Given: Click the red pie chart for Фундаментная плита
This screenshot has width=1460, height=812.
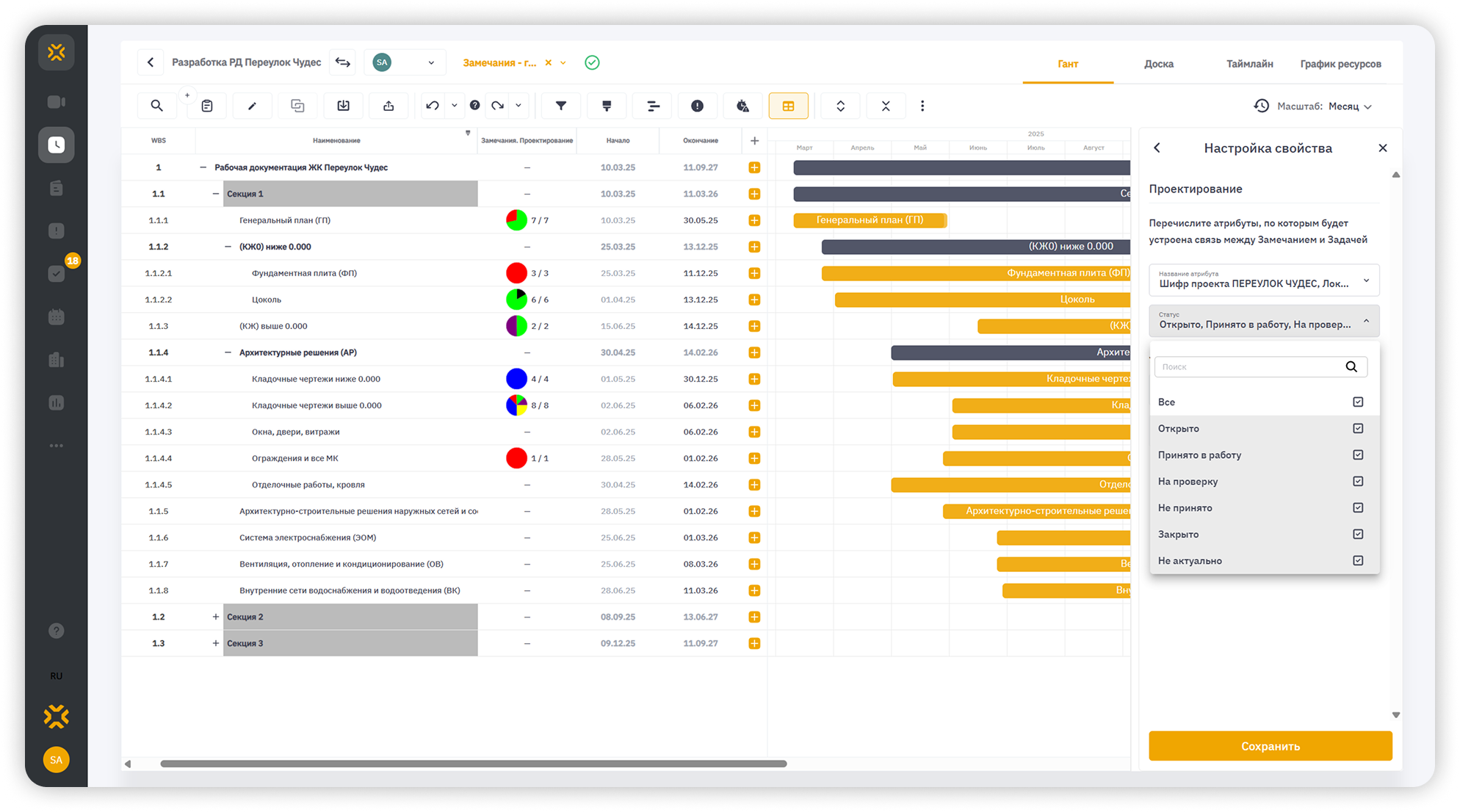Looking at the screenshot, I should (516, 273).
